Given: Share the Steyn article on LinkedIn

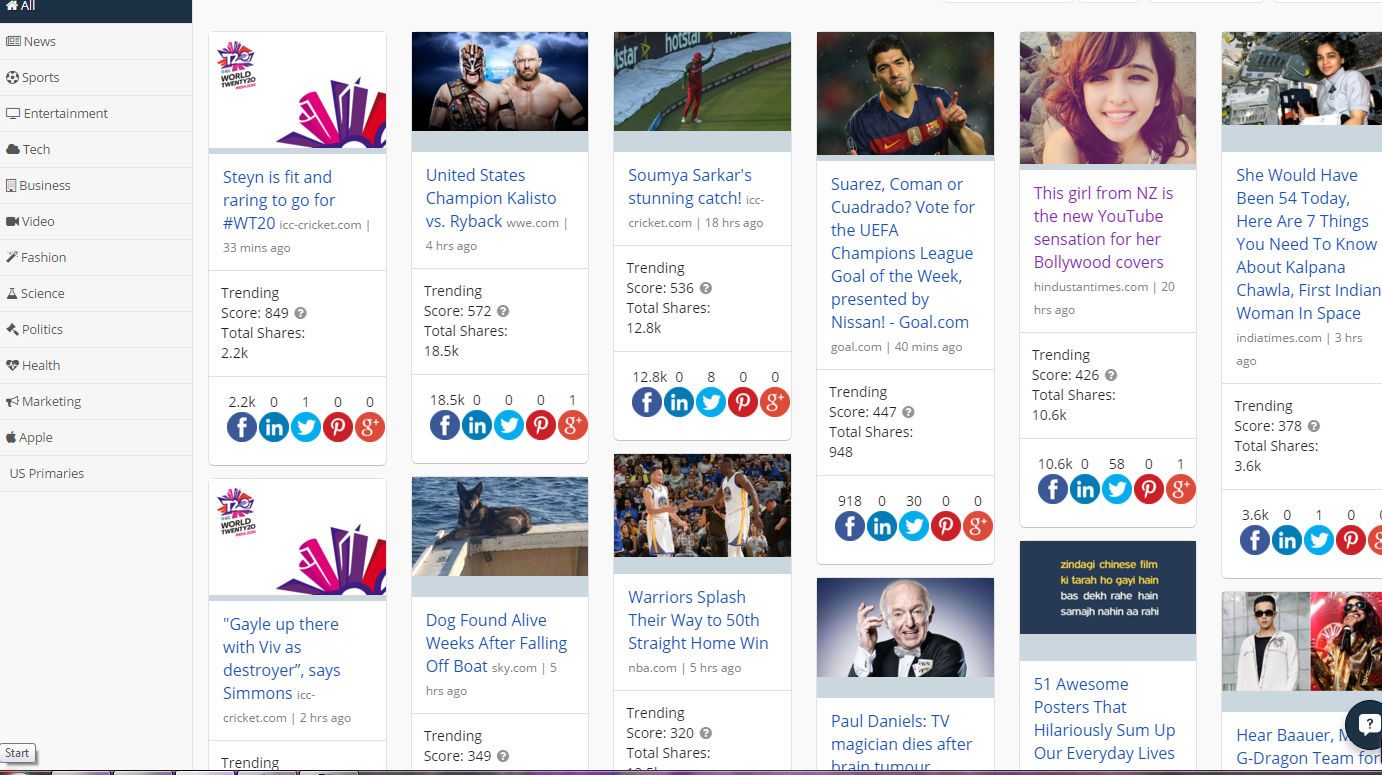Looking at the screenshot, I should coord(274,427).
